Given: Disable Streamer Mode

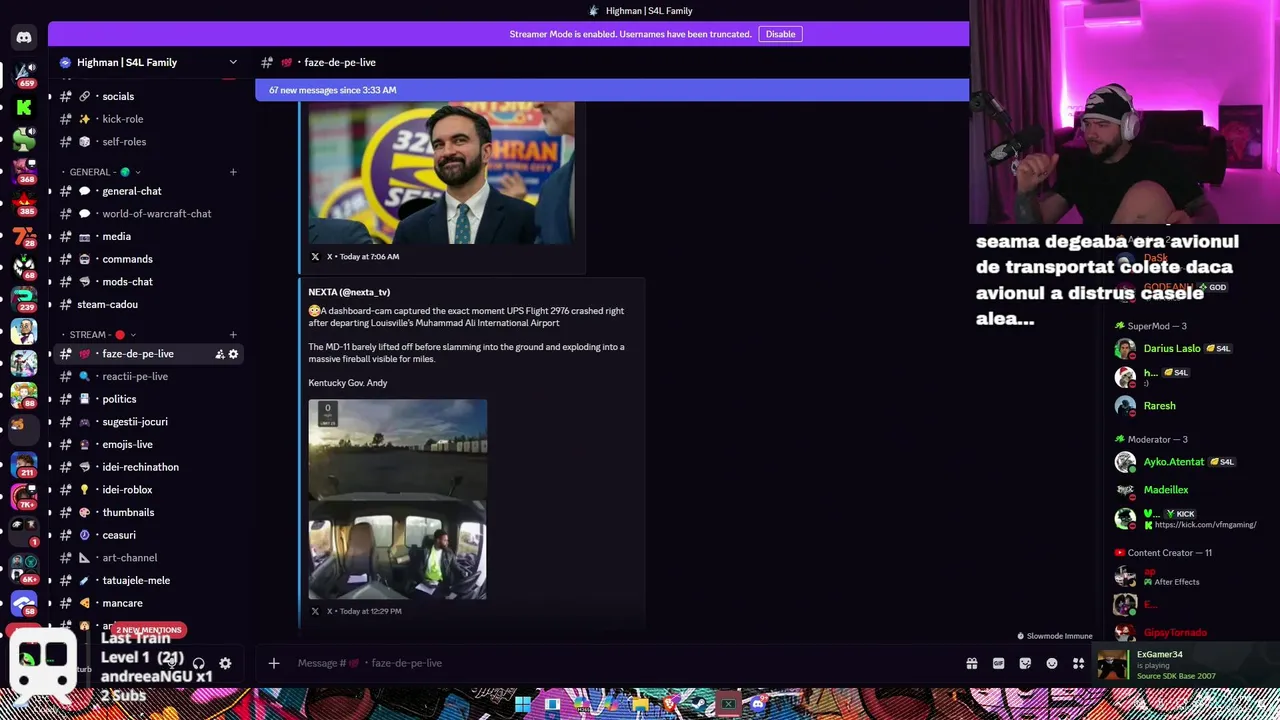Looking at the screenshot, I should (780, 34).
